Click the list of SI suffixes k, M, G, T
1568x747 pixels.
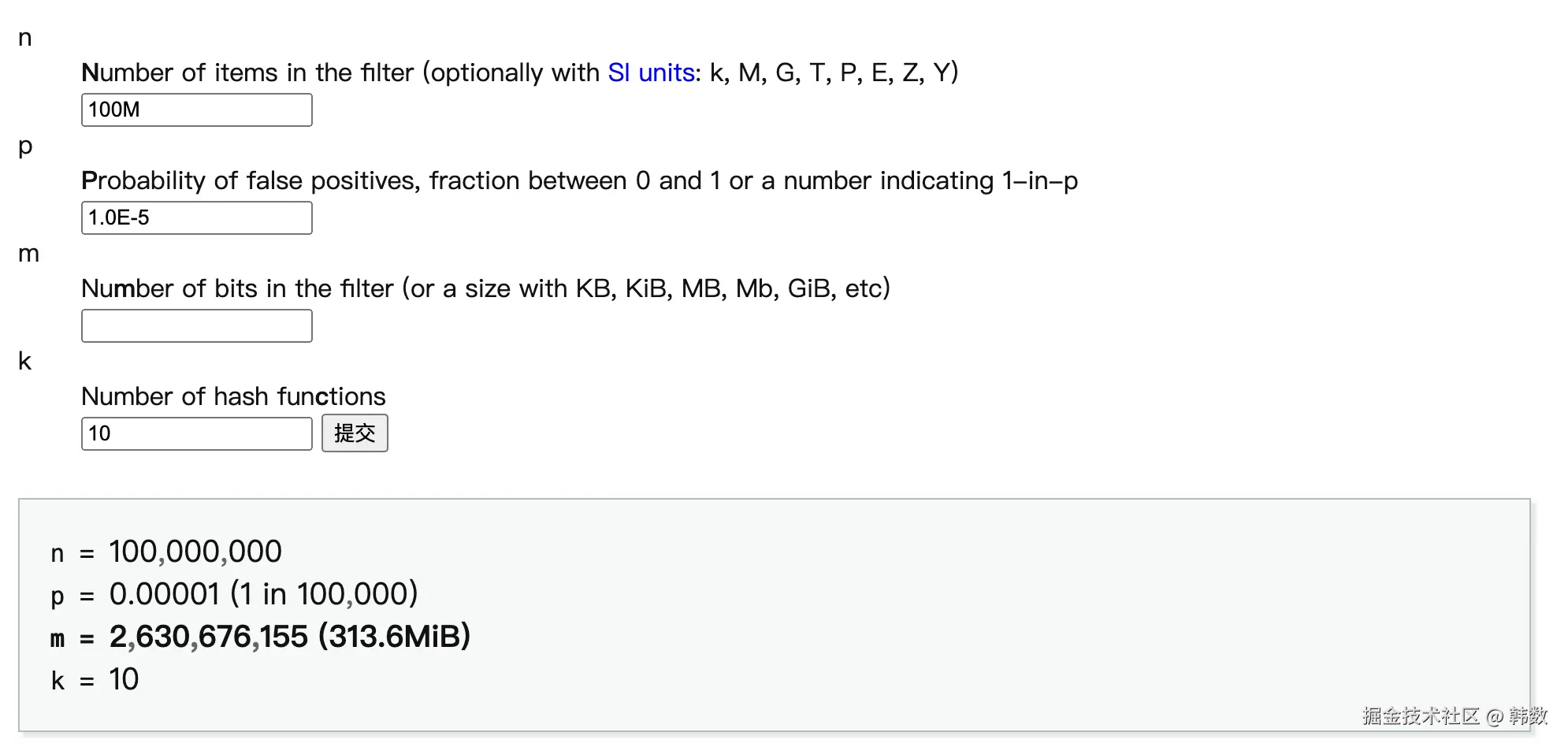point(833,72)
